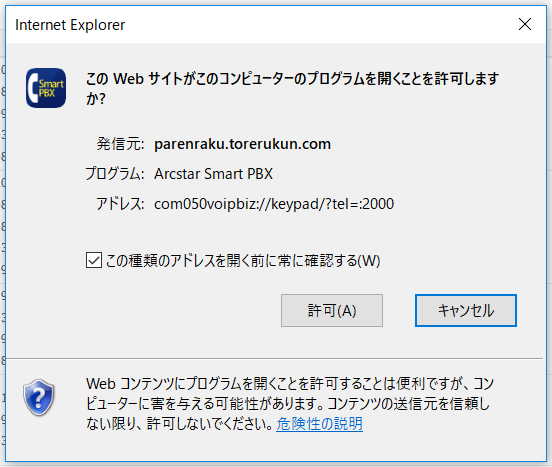Click the Internet Explorer title bar text
The width and height of the screenshot is (552, 467).
tap(70, 25)
